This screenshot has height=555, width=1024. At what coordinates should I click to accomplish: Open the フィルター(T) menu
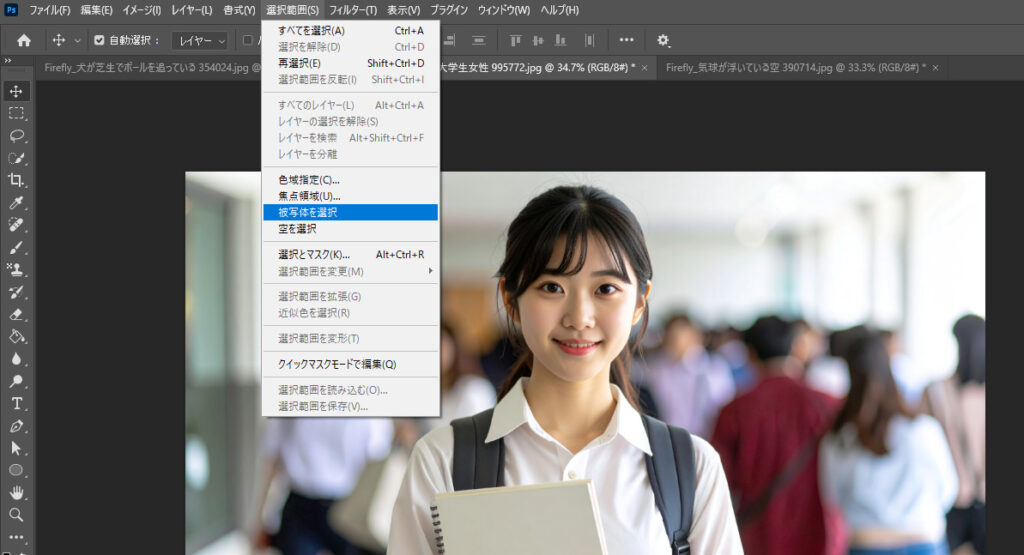point(353,10)
